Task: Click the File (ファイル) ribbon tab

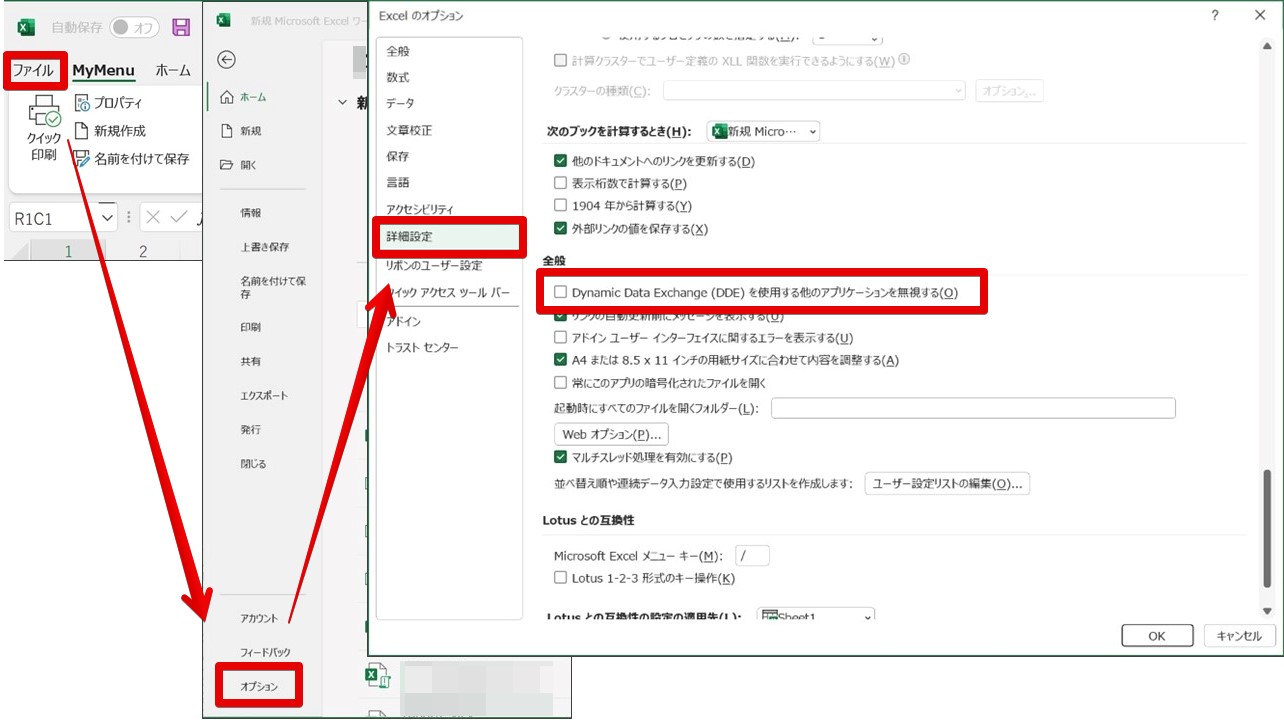Action: (34, 70)
